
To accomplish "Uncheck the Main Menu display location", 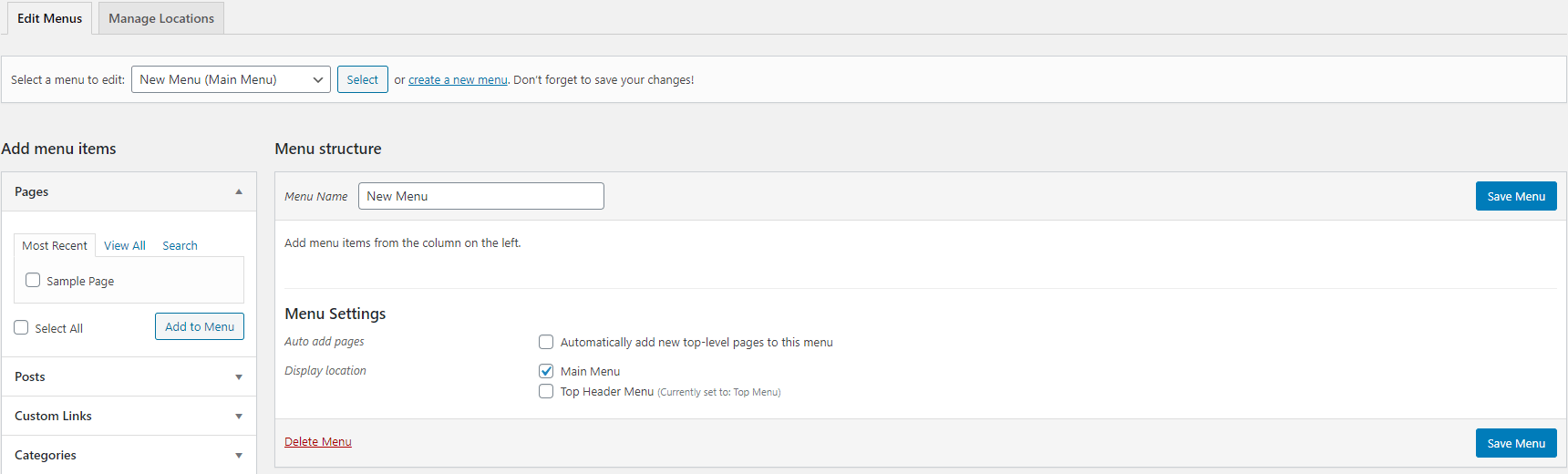I will coord(546,371).
